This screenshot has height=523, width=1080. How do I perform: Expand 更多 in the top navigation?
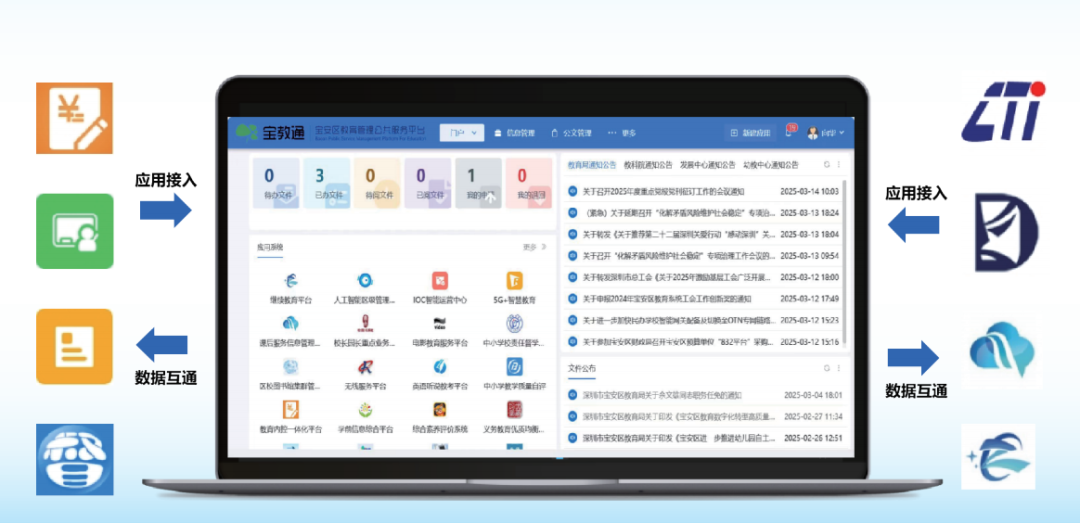pos(623,133)
